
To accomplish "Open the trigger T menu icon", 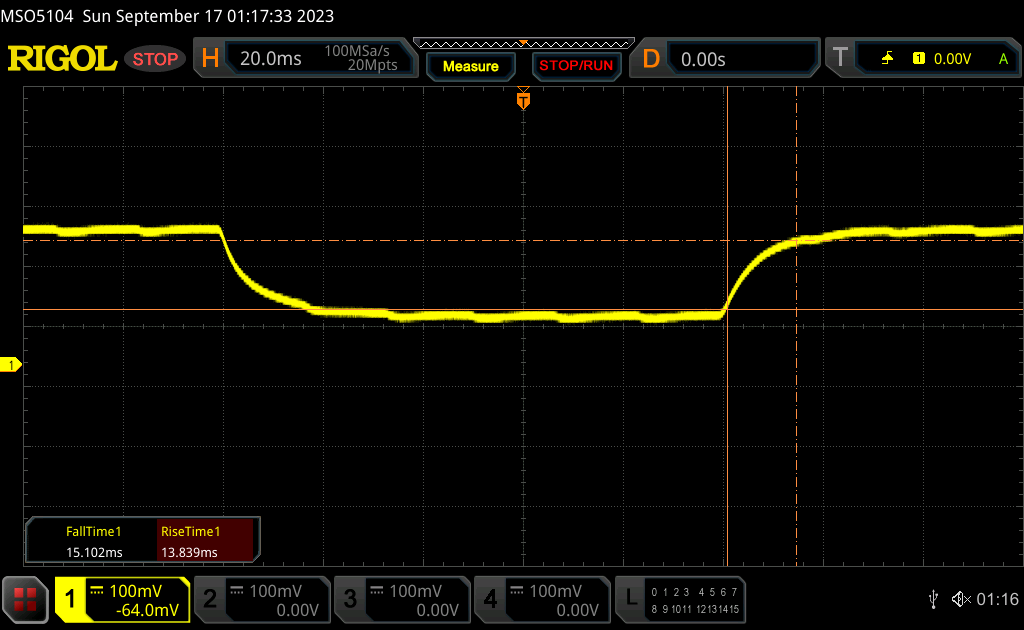I will pos(840,58).
